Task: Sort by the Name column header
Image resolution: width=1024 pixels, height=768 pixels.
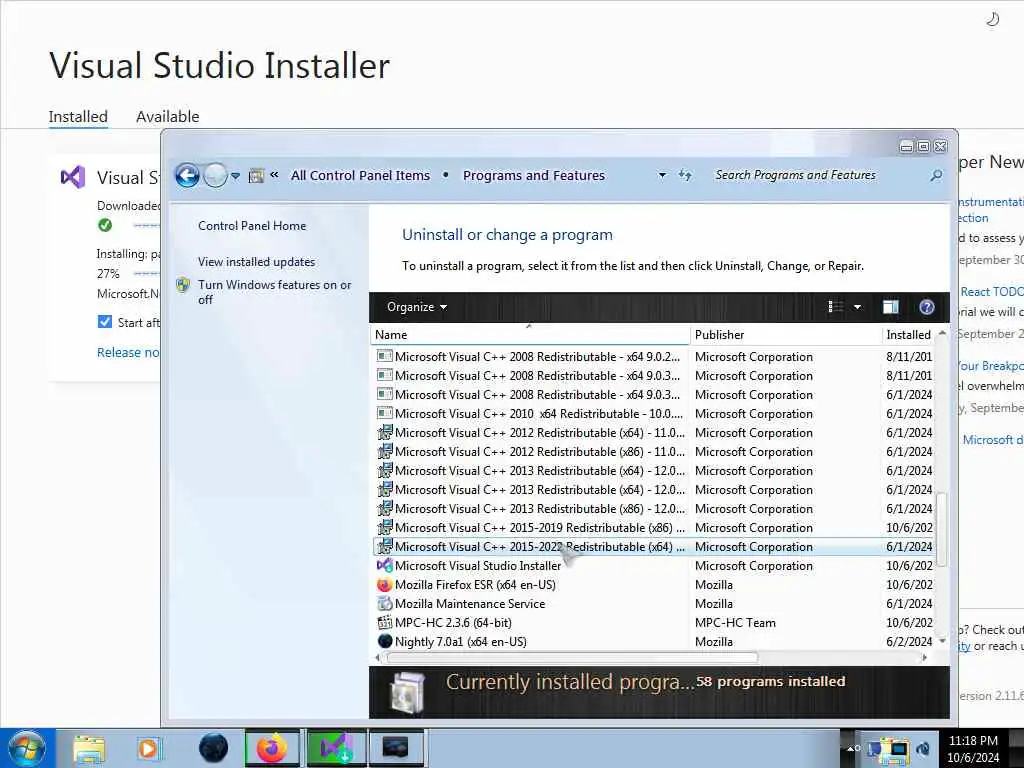Action: tap(530, 334)
